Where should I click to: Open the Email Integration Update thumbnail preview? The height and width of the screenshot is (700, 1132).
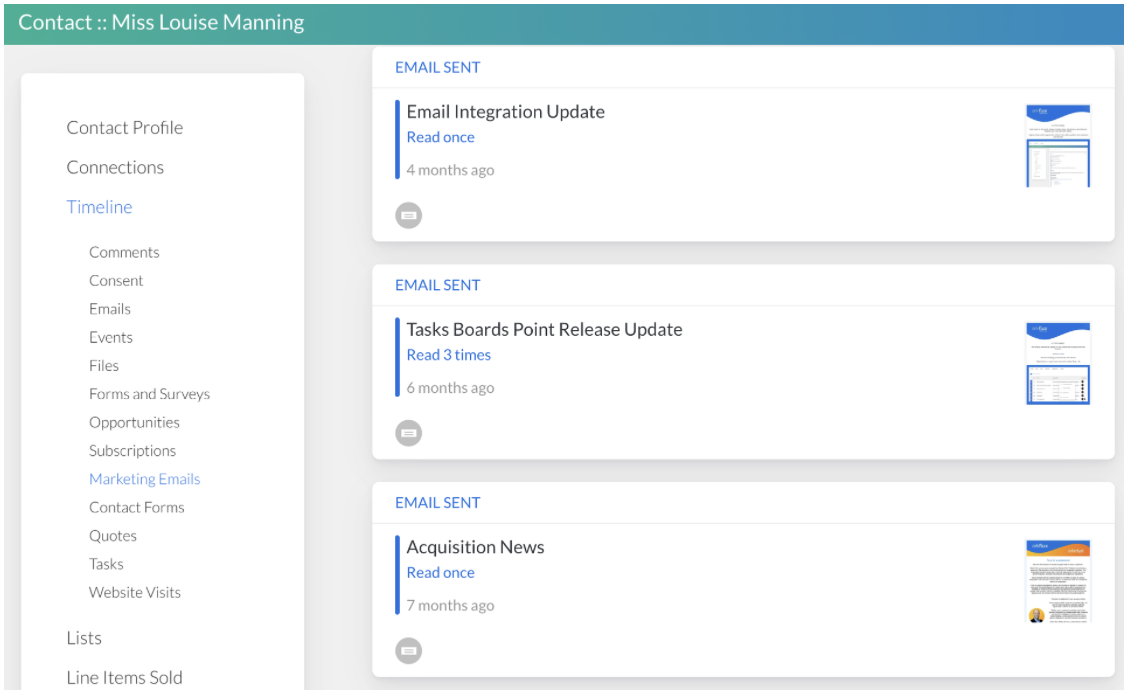tap(1058, 146)
